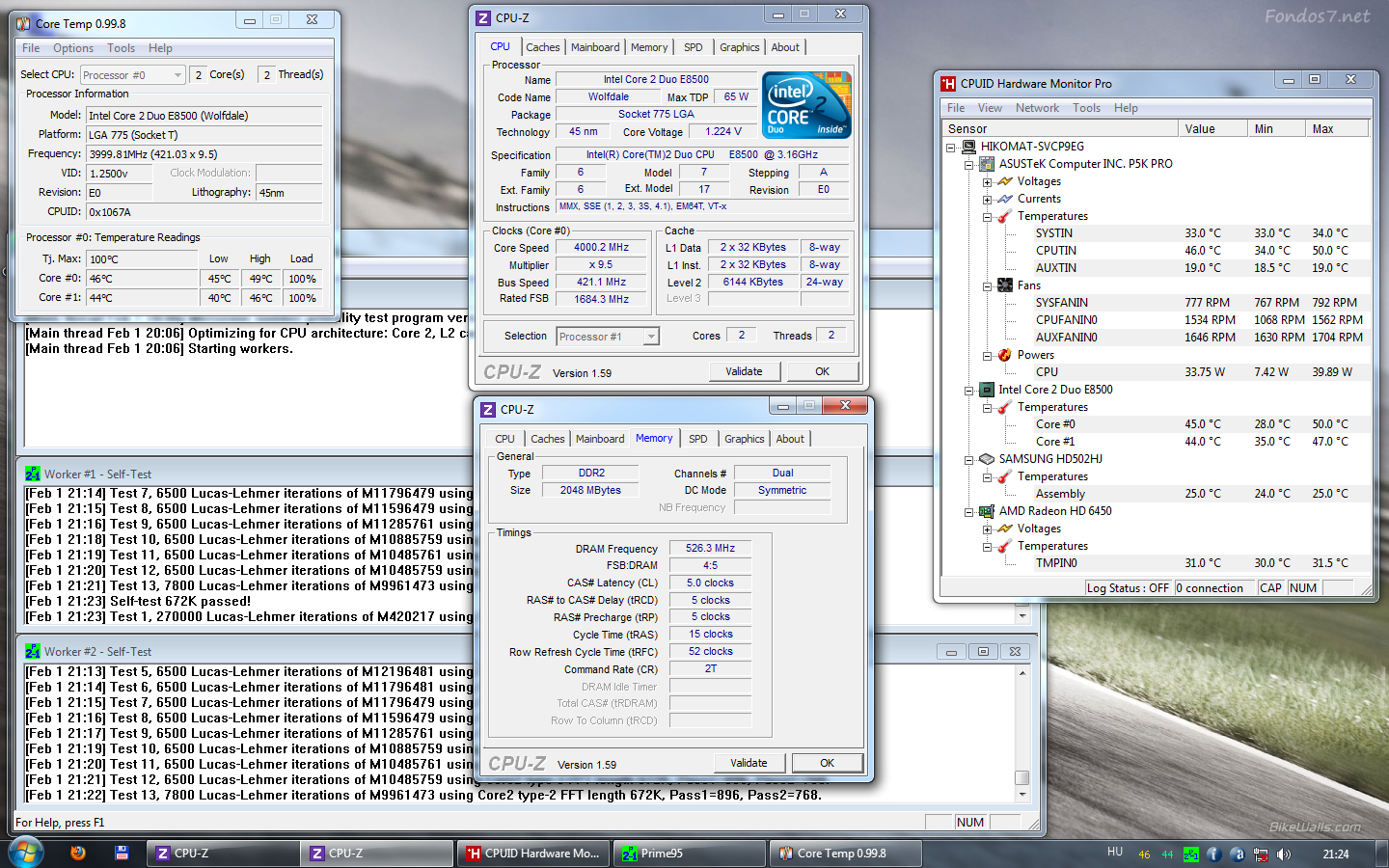The height and width of the screenshot is (868, 1389).
Task: Click the Powers icon in HWMonitor tree
Action: pos(1005,355)
